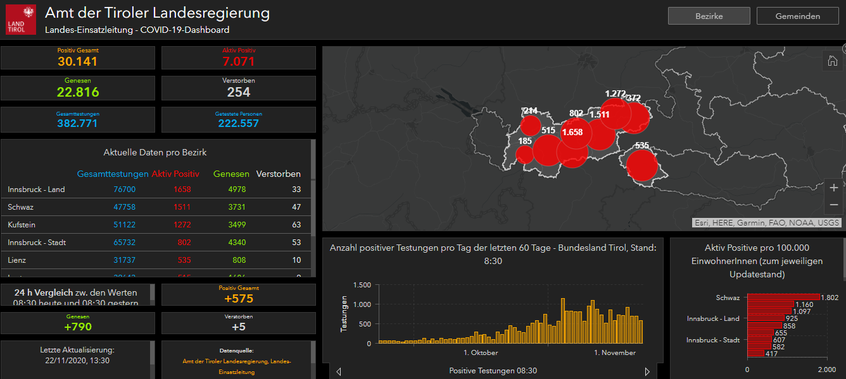Click the Verstorben column header
Viewport: 846px width, 379px height.
point(278,174)
